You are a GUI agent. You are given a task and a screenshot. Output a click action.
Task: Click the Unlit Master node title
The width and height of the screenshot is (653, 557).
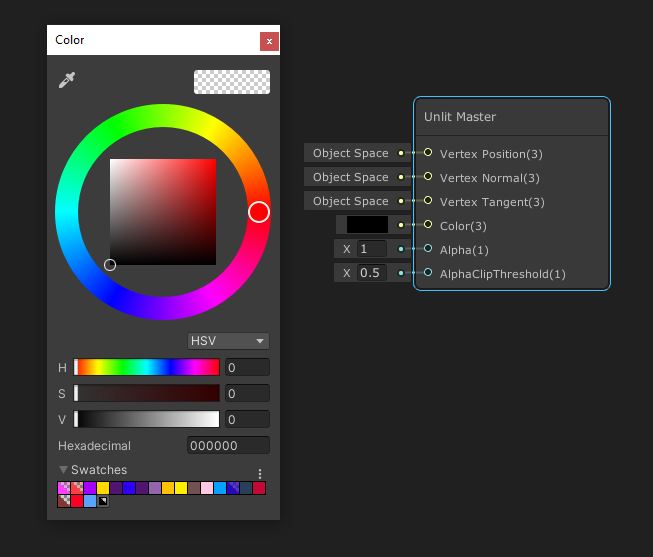[x=460, y=117]
